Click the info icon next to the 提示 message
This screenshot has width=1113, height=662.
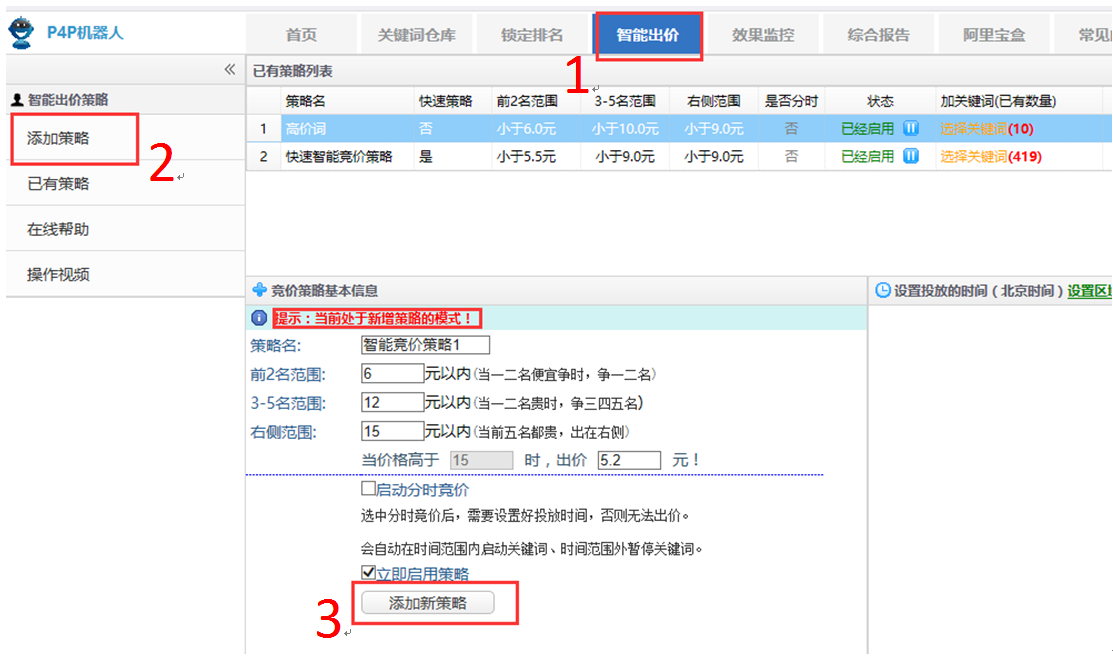tap(259, 318)
